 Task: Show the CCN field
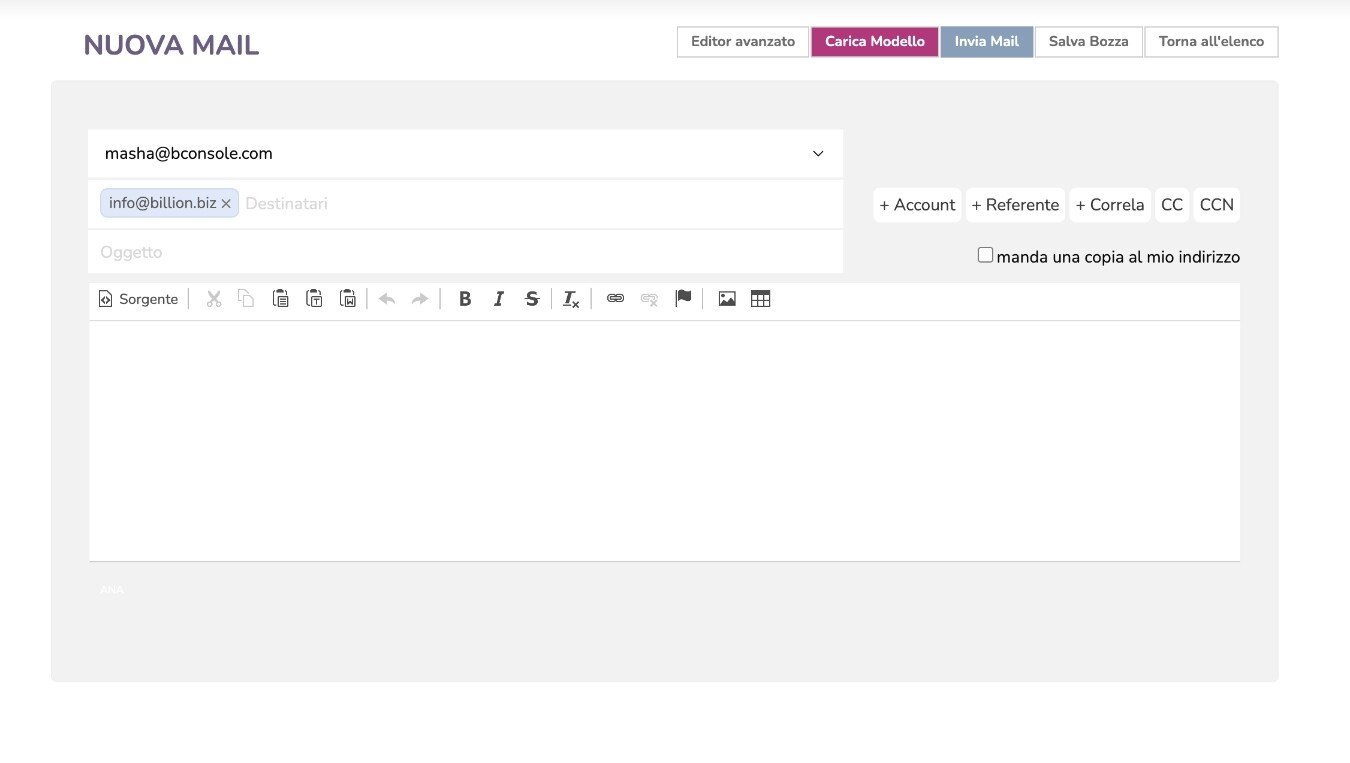click(x=1216, y=205)
